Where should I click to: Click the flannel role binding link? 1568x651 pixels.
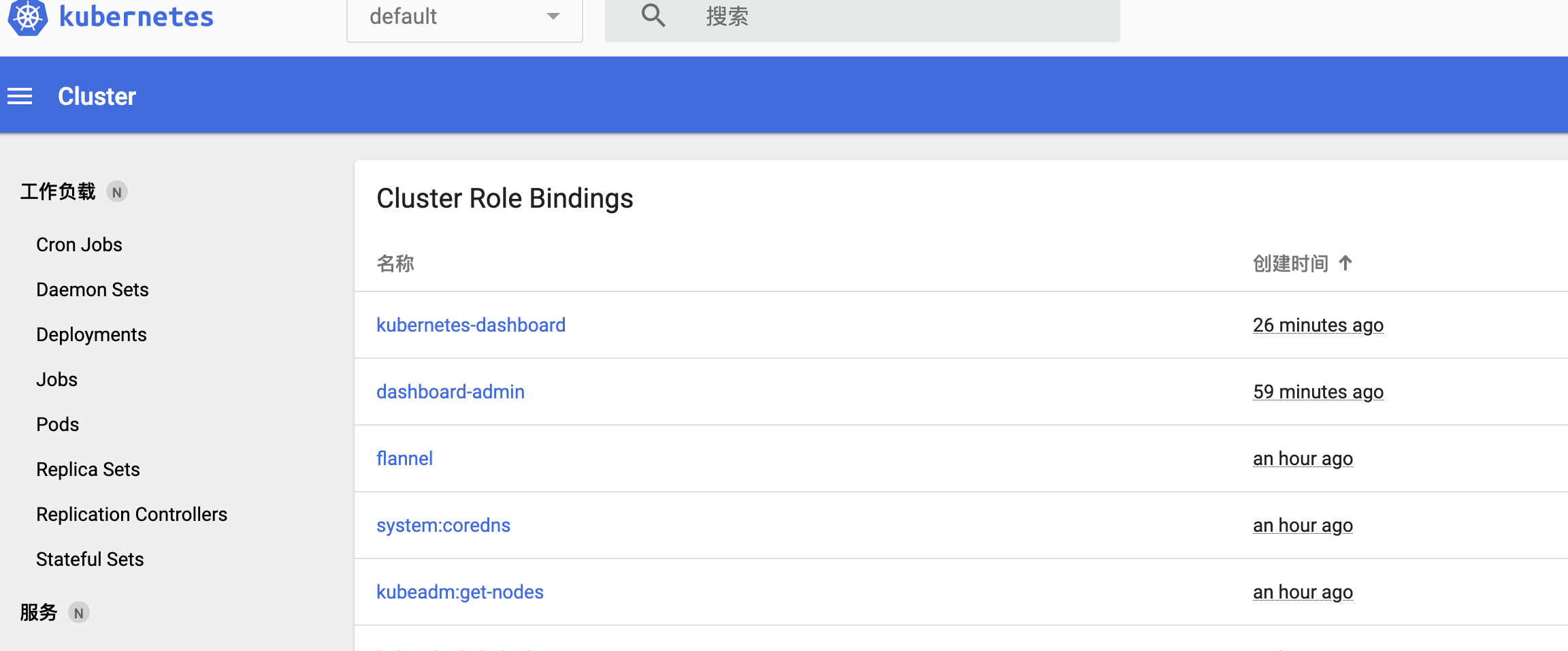click(x=404, y=458)
